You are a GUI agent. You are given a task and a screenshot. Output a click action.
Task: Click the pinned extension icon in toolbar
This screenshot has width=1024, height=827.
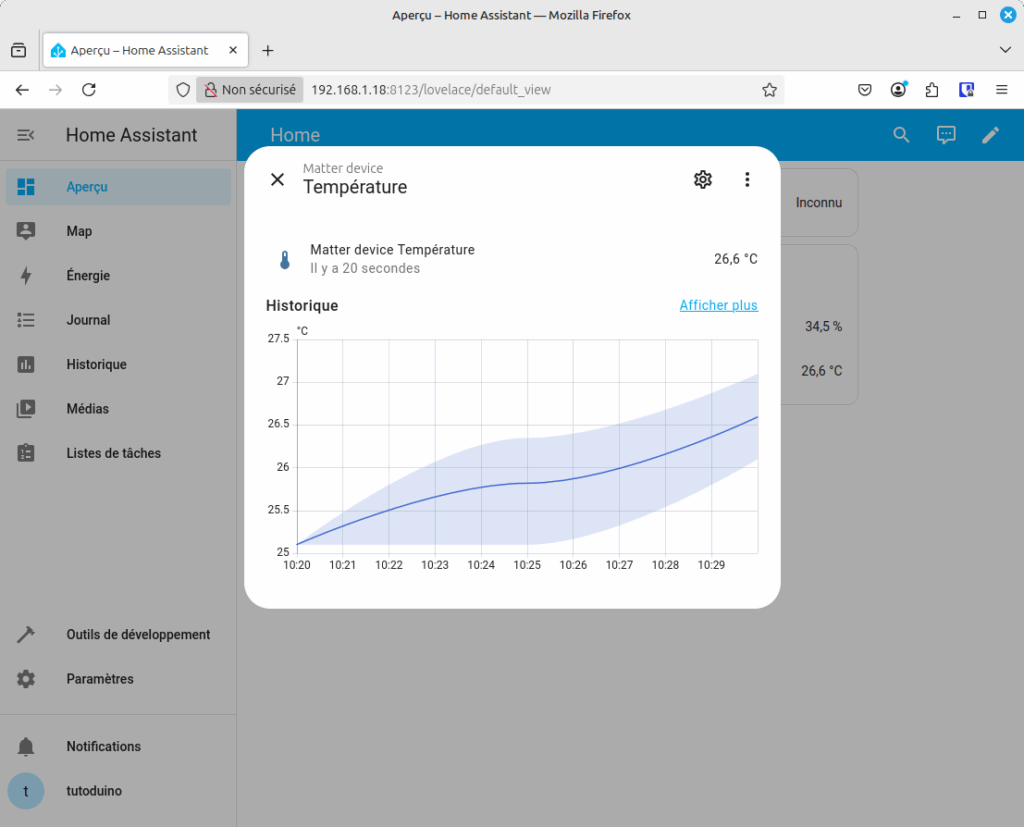click(967, 89)
